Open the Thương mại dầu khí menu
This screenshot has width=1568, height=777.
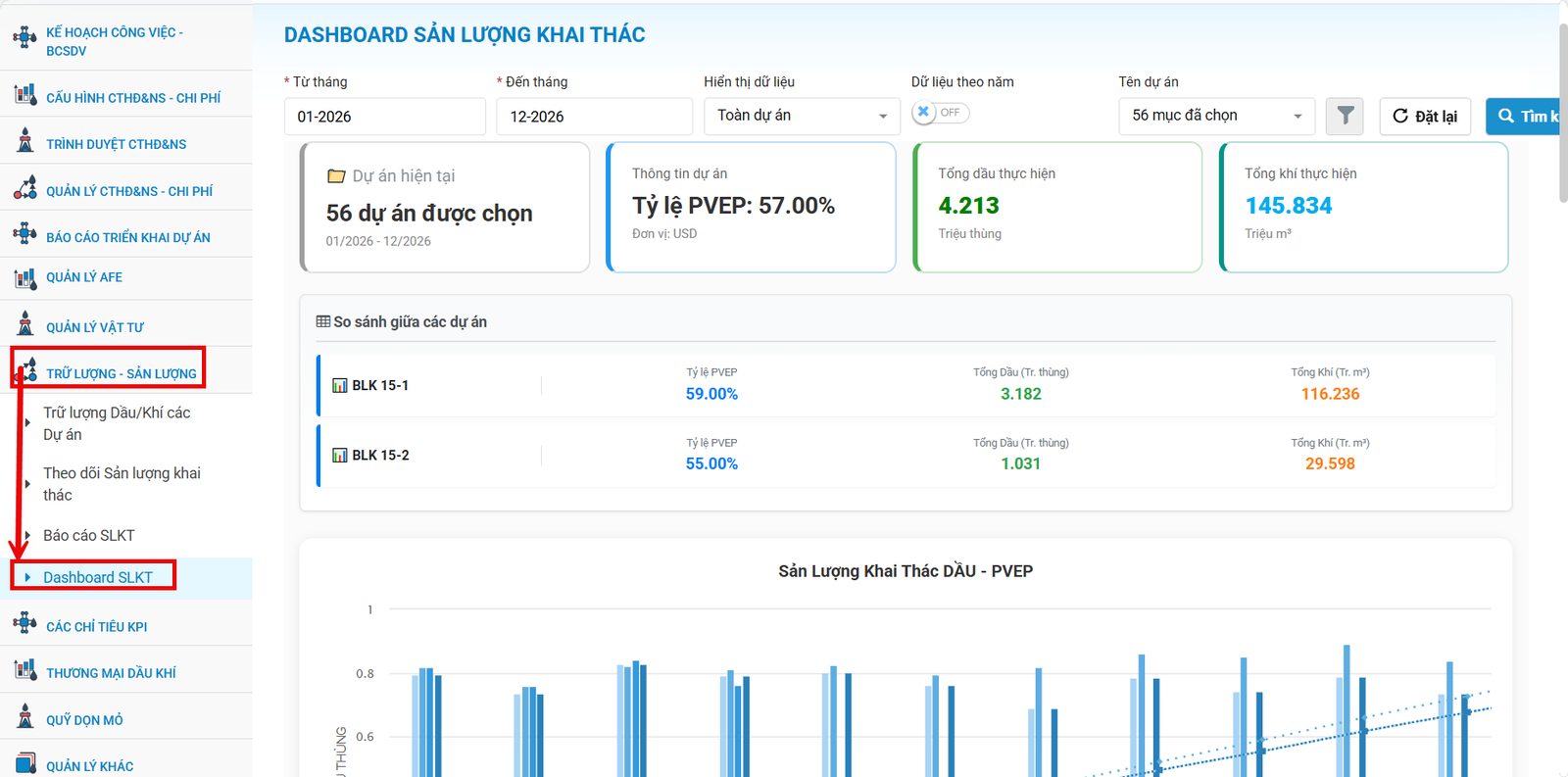pos(111,673)
